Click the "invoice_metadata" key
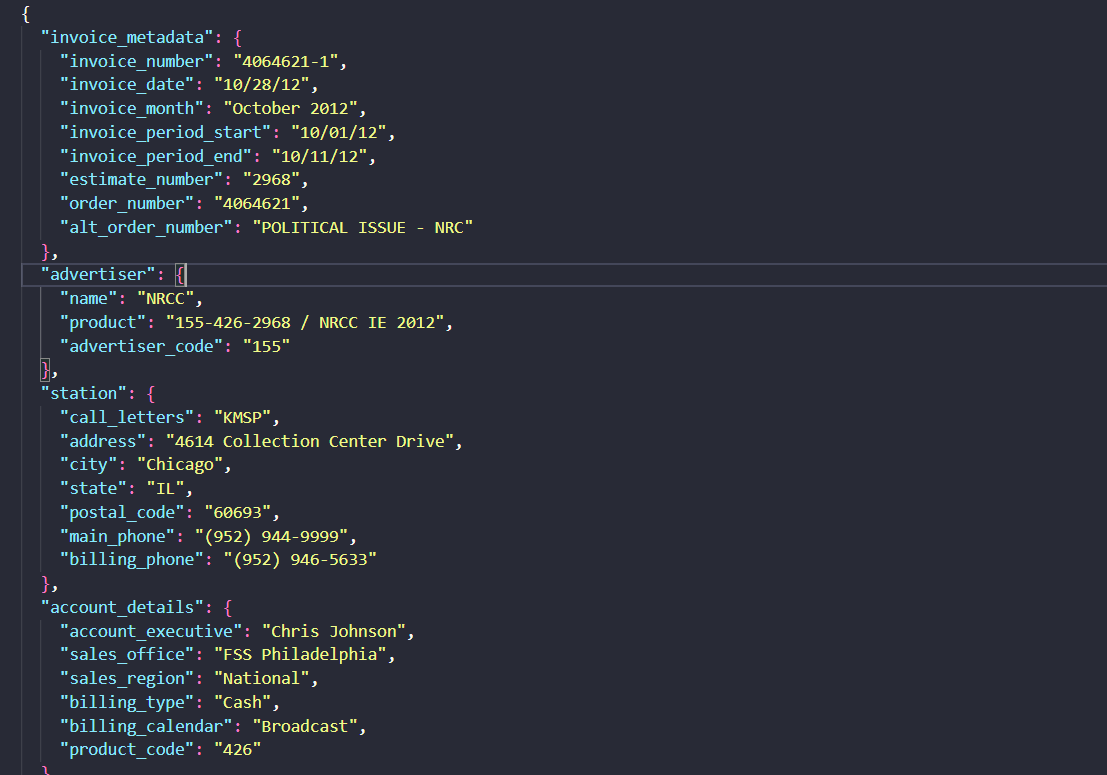 click(127, 37)
